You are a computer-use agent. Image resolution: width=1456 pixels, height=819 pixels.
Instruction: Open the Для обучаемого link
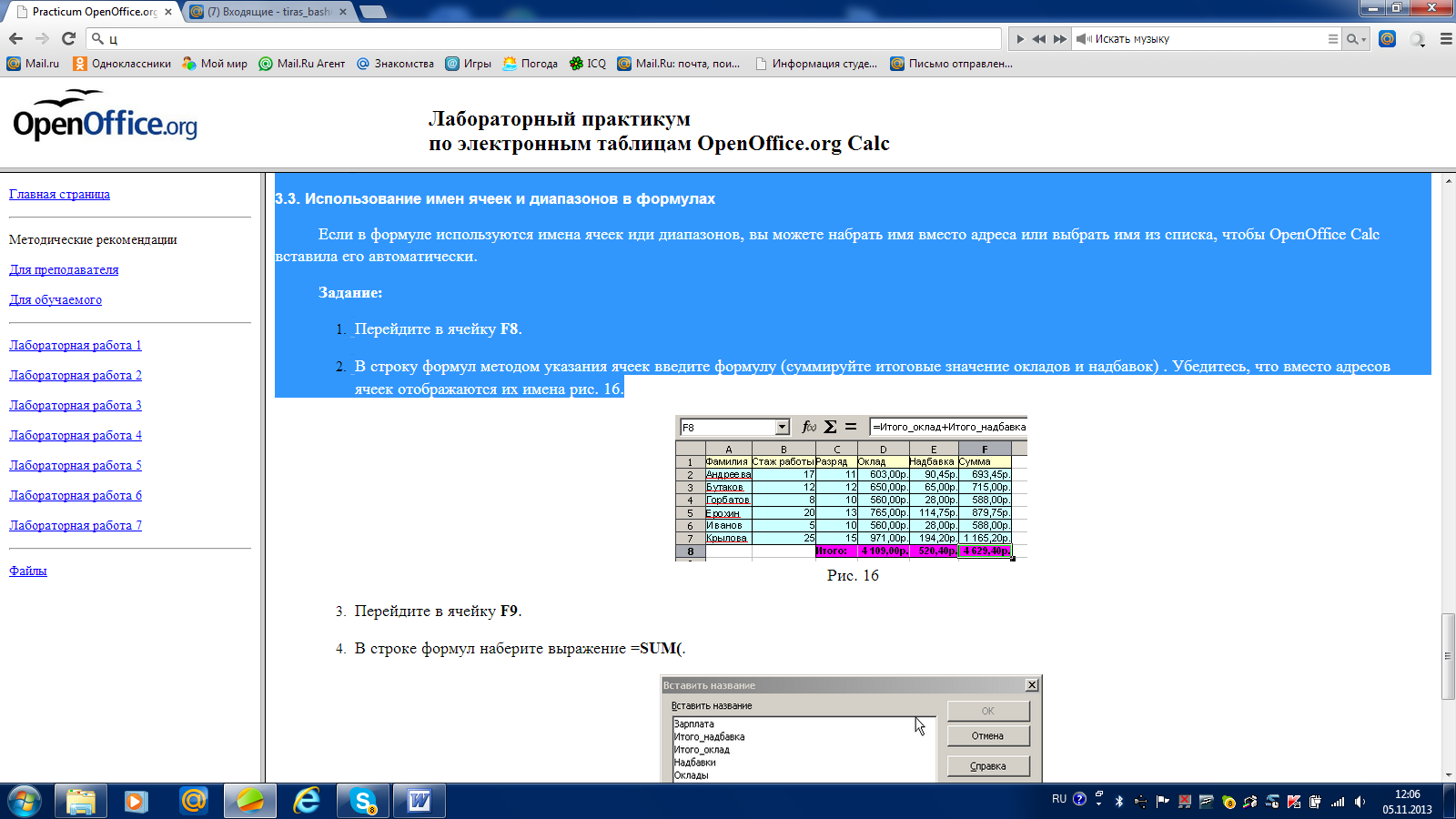[x=56, y=299]
